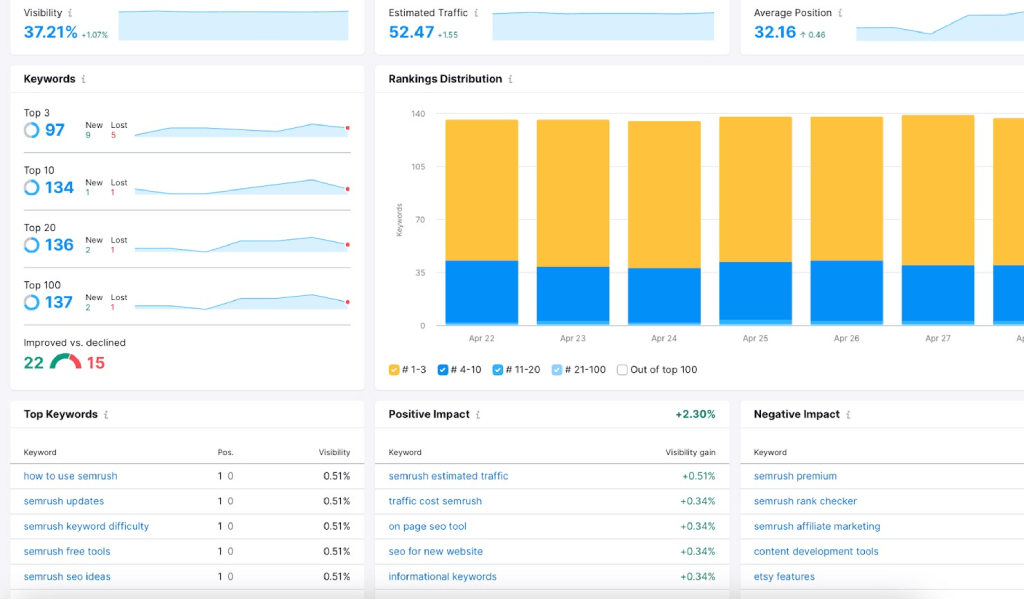Click the Top Keywords info icon

pyautogui.click(x=106, y=415)
